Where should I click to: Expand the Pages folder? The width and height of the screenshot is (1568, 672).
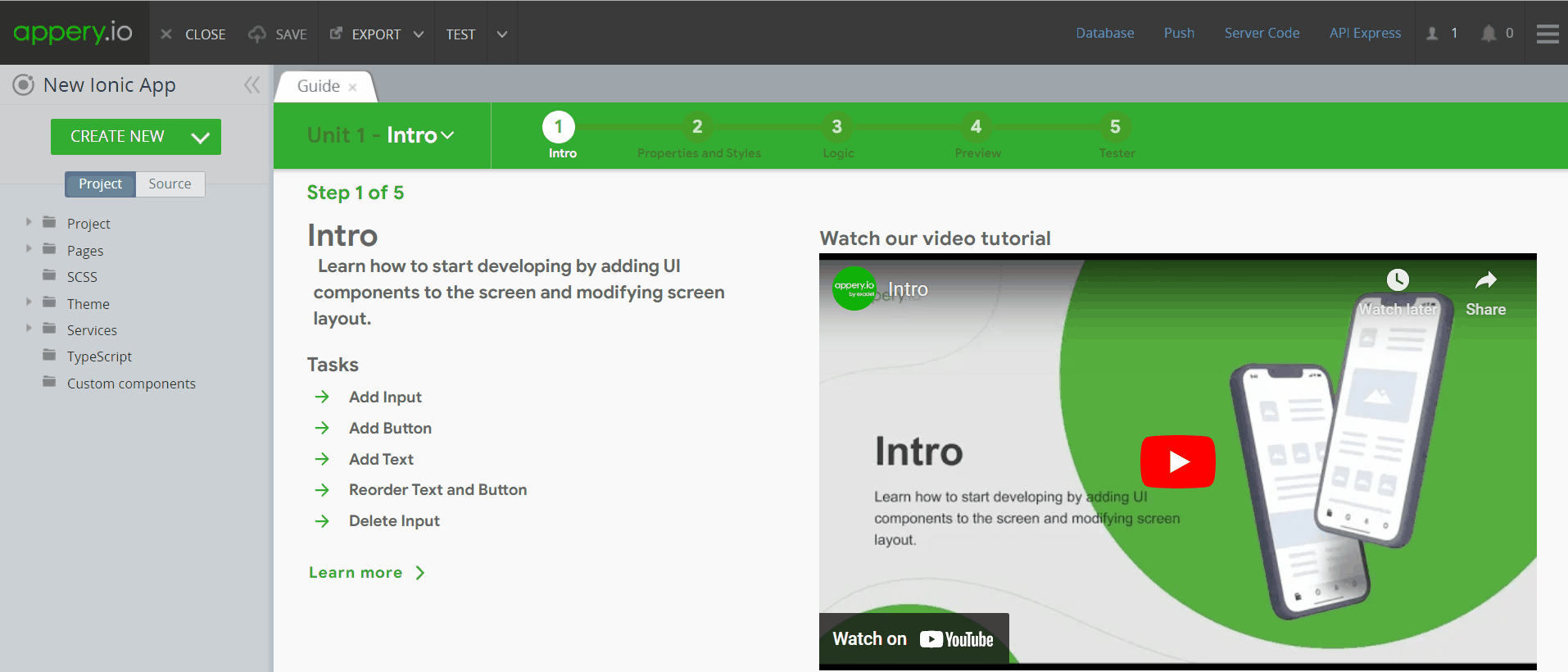29,249
